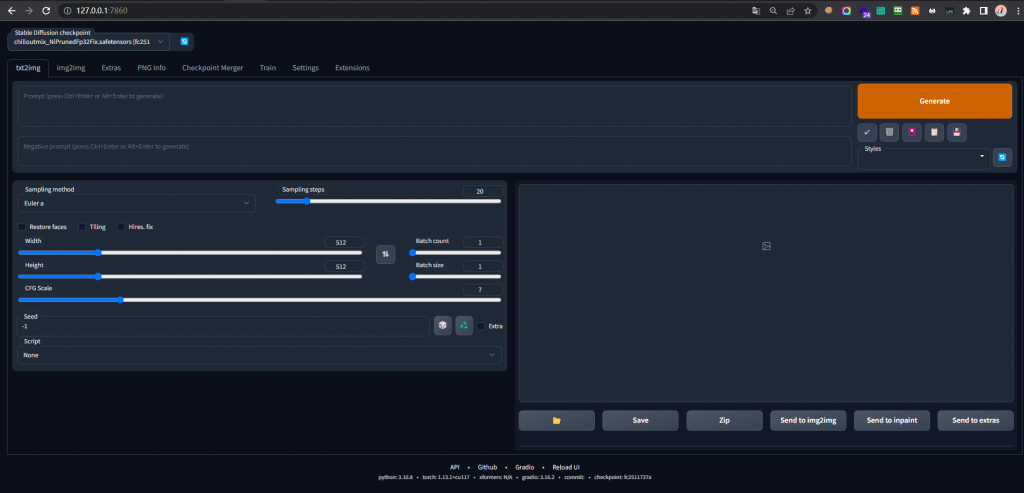Adjust the Batch count slider
This screenshot has height=493, width=1024.
tap(455, 253)
